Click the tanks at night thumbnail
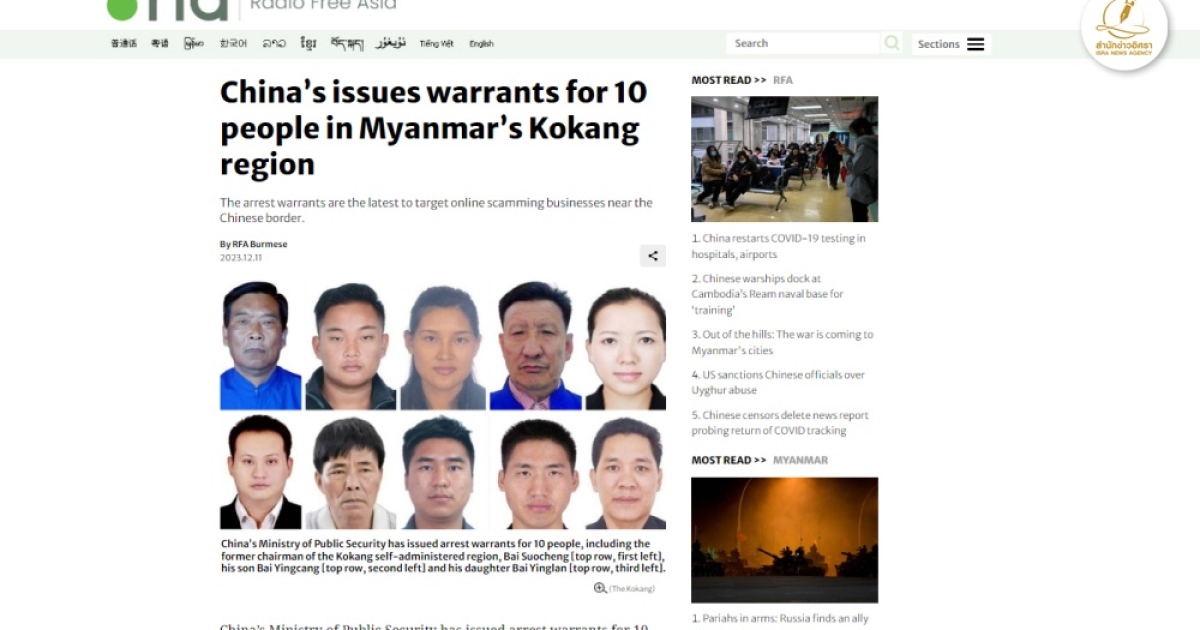Viewport: 1200px width, 630px height. (x=784, y=540)
